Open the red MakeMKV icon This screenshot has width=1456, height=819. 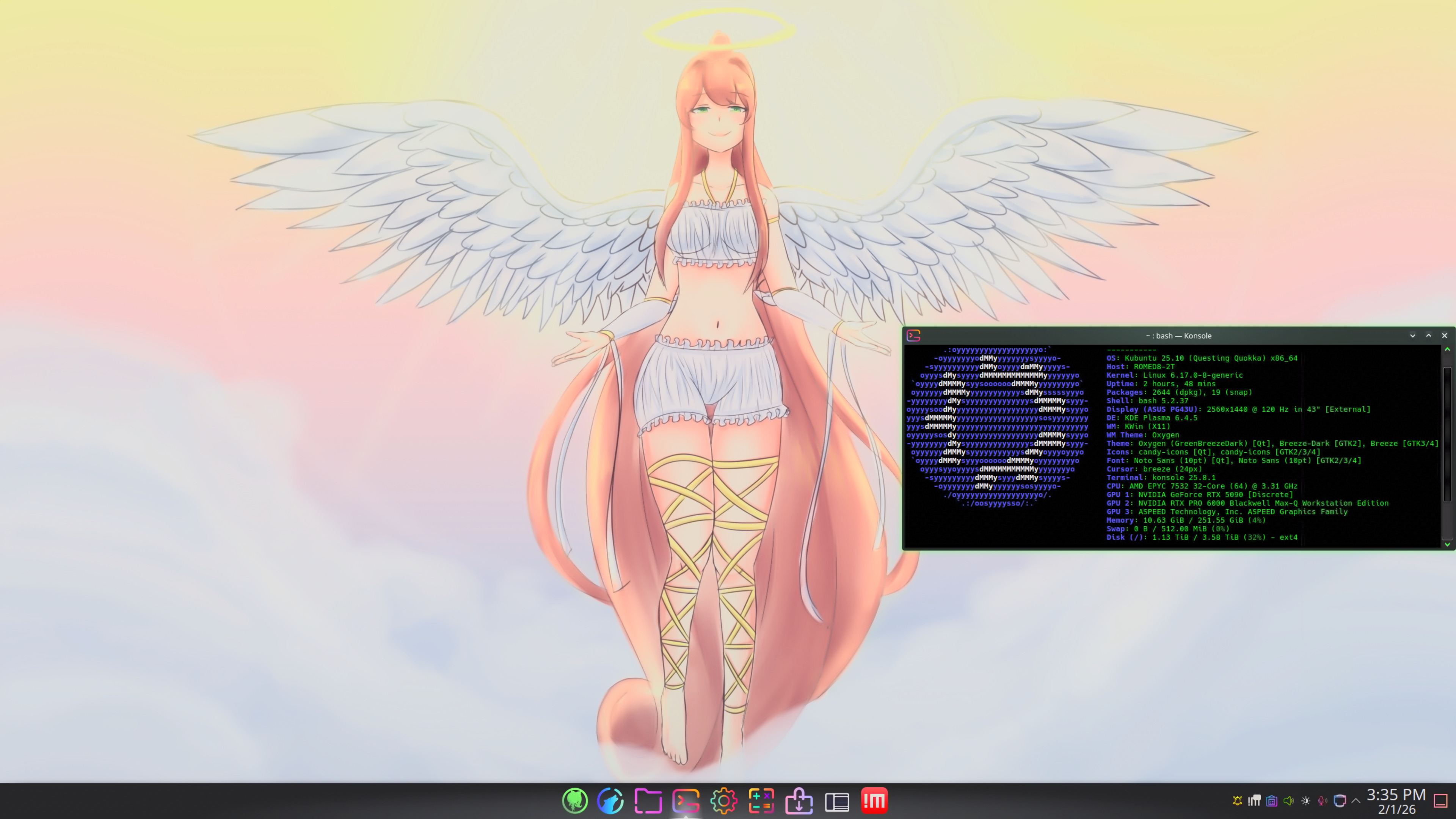[874, 800]
